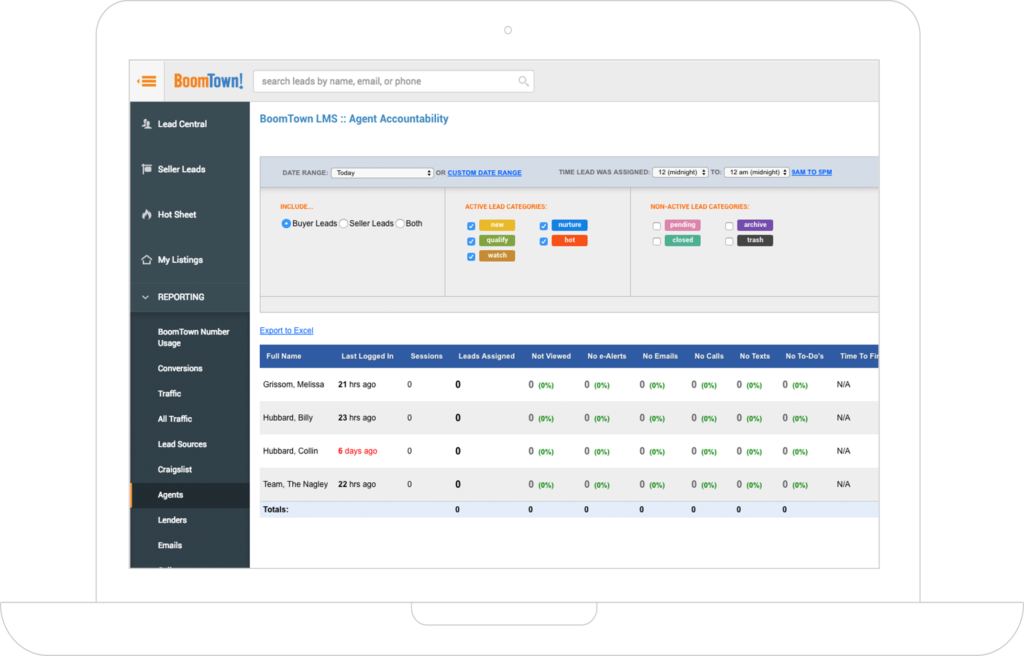Click the red hot category tag
This screenshot has height=656, width=1024.
click(569, 240)
